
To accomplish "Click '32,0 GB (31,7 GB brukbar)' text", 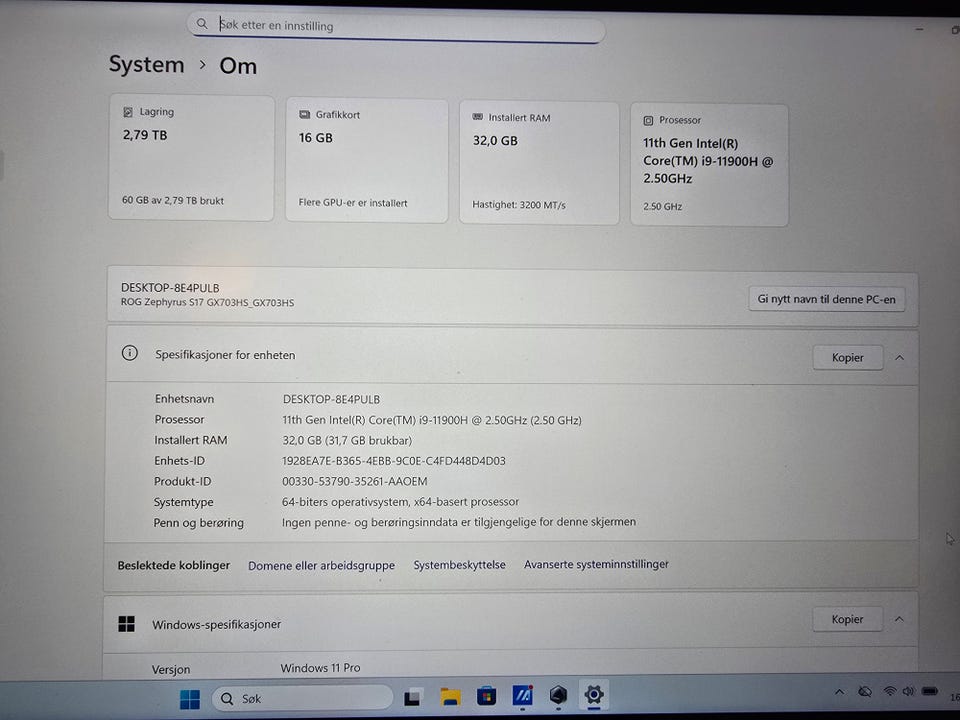I will 347,440.
